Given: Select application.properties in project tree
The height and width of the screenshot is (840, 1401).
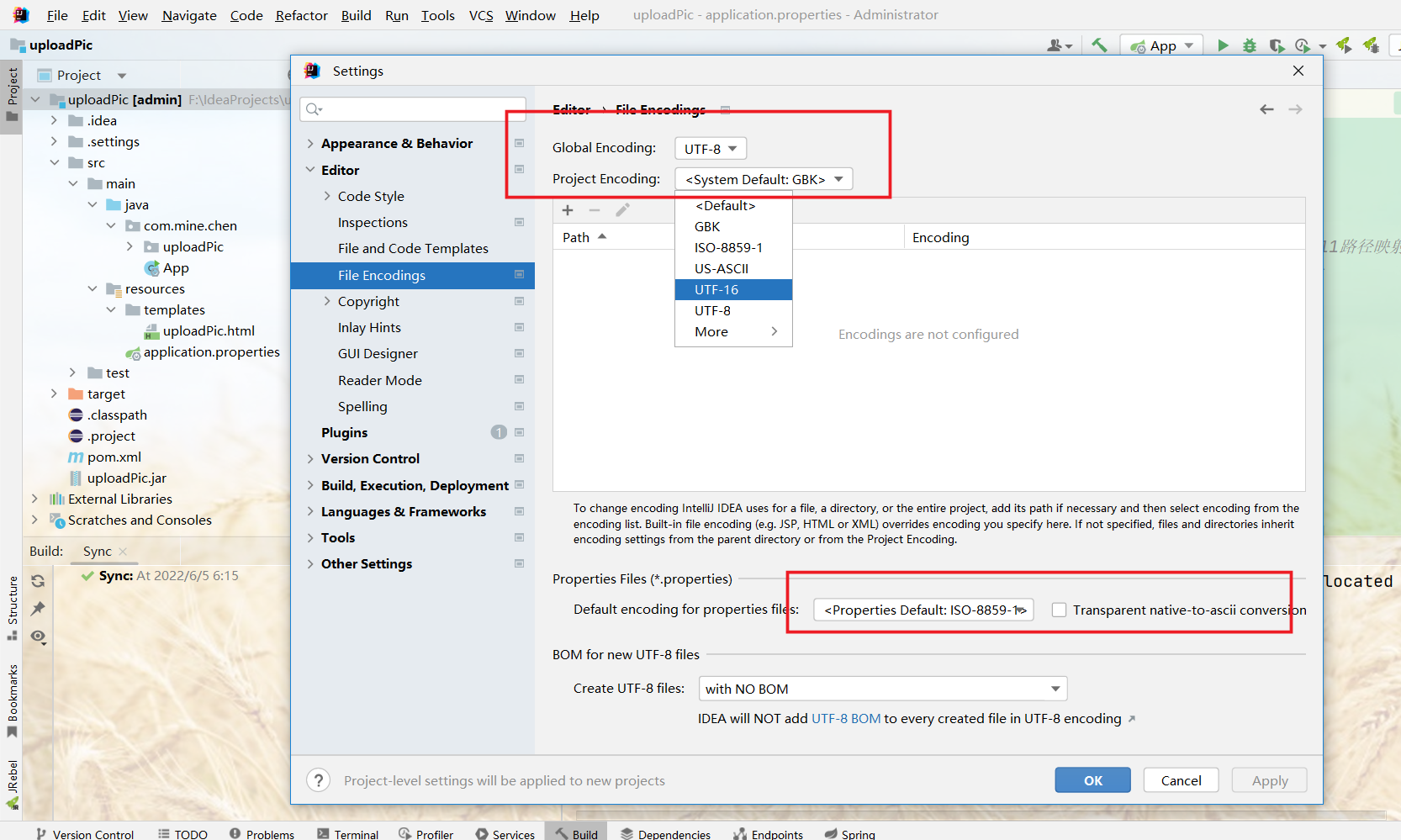Looking at the screenshot, I should pos(211,351).
